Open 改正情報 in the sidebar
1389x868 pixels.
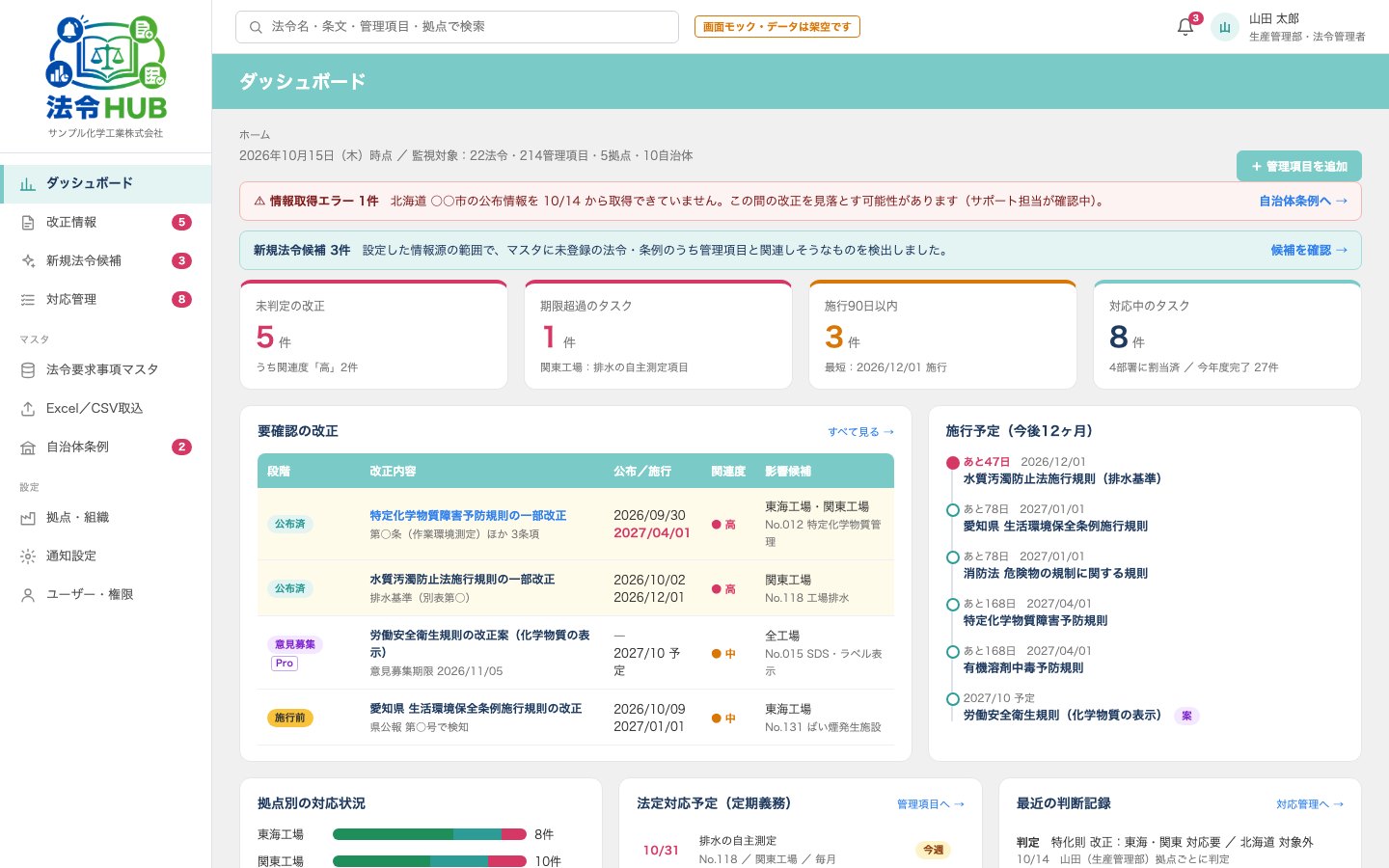coord(106,223)
